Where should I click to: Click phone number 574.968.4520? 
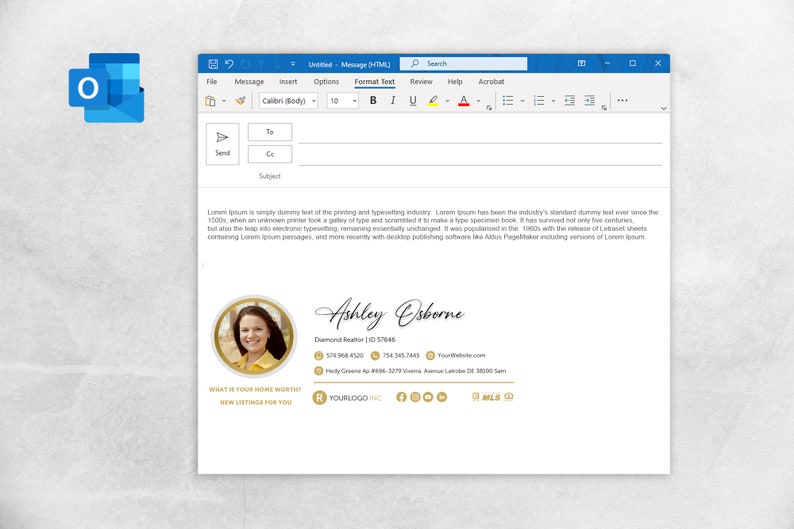coord(344,355)
